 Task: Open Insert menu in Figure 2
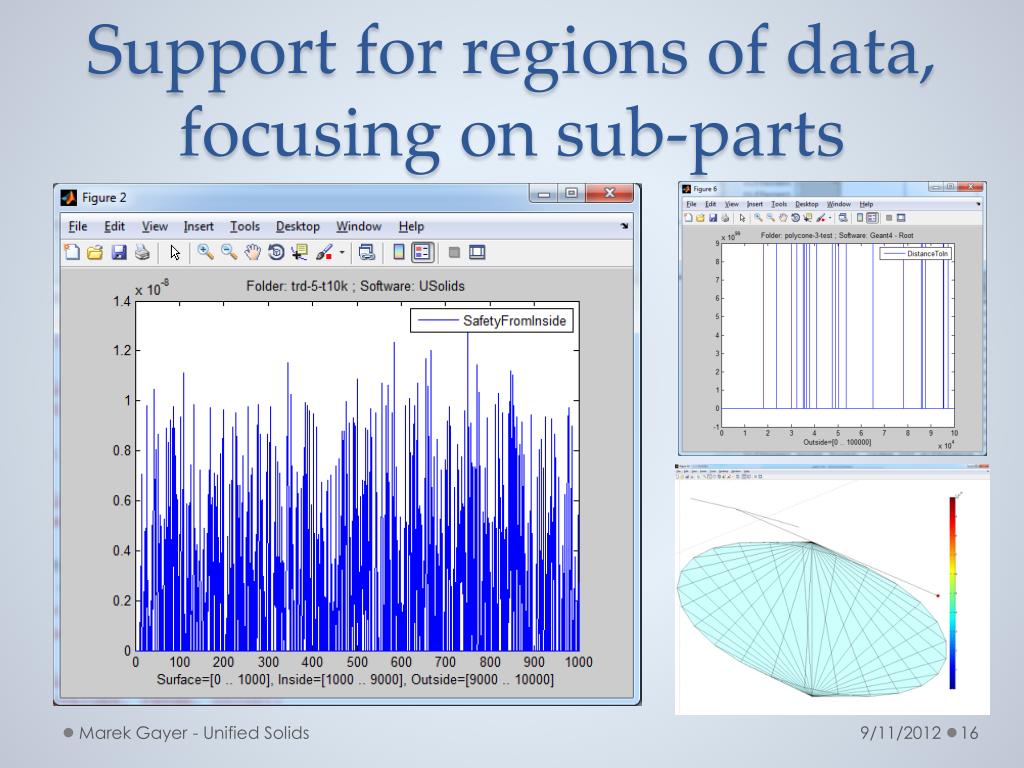click(199, 226)
